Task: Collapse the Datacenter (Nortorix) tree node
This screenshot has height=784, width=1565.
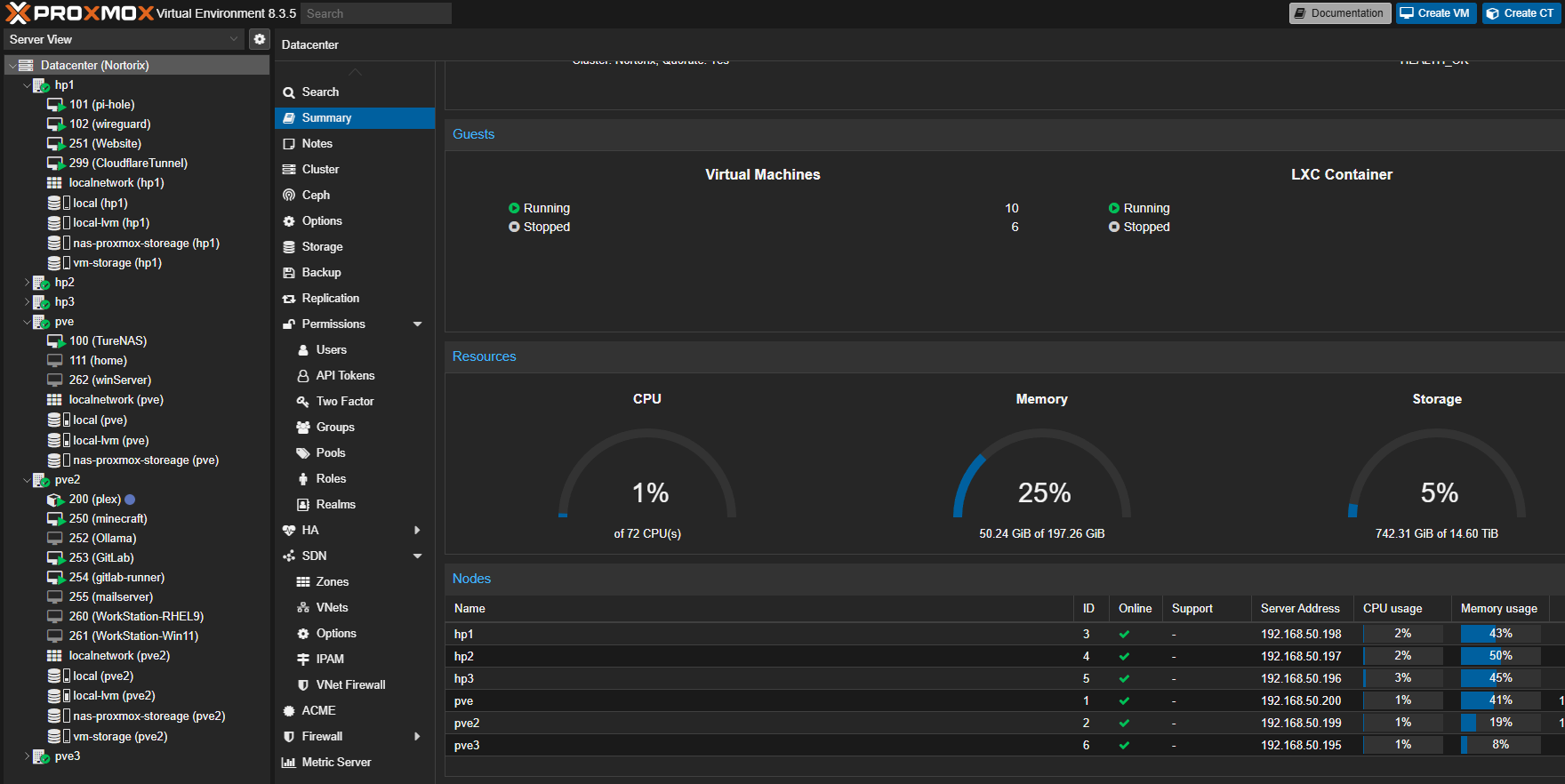Action: tap(12, 66)
